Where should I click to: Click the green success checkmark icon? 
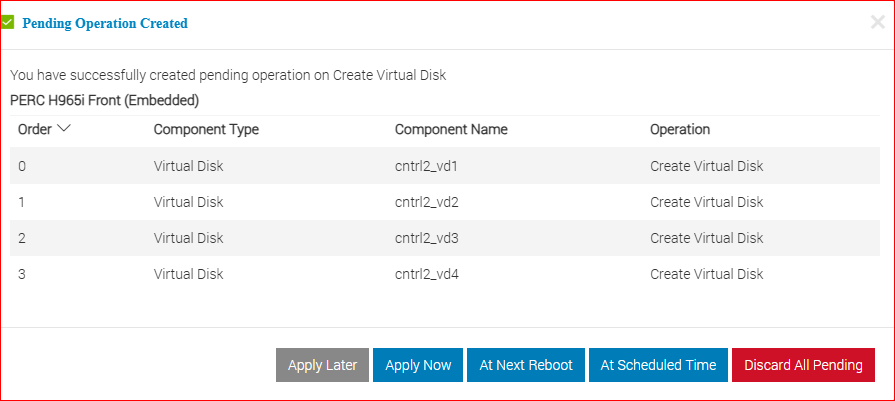click(7, 22)
